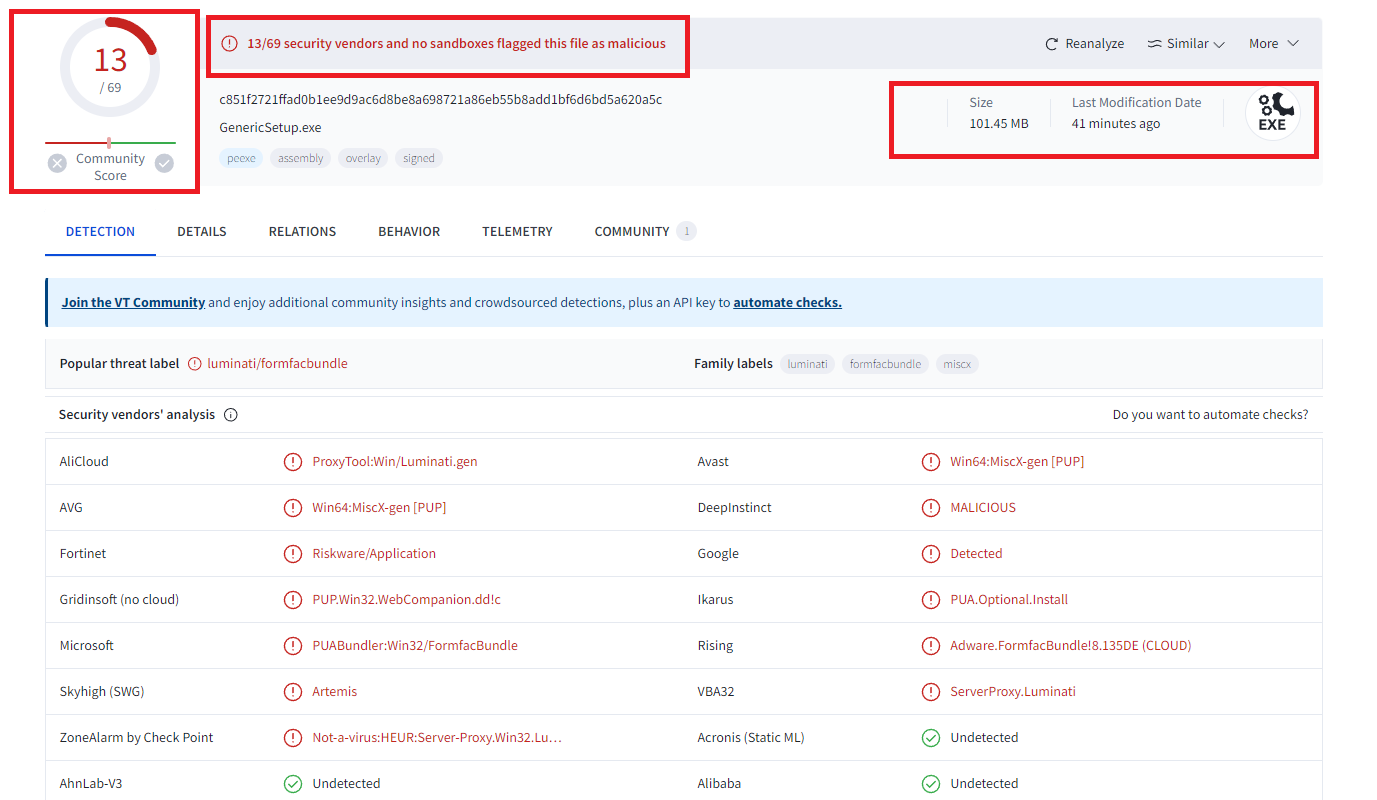Click the GenericSetup.exe file name

pos(271,128)
